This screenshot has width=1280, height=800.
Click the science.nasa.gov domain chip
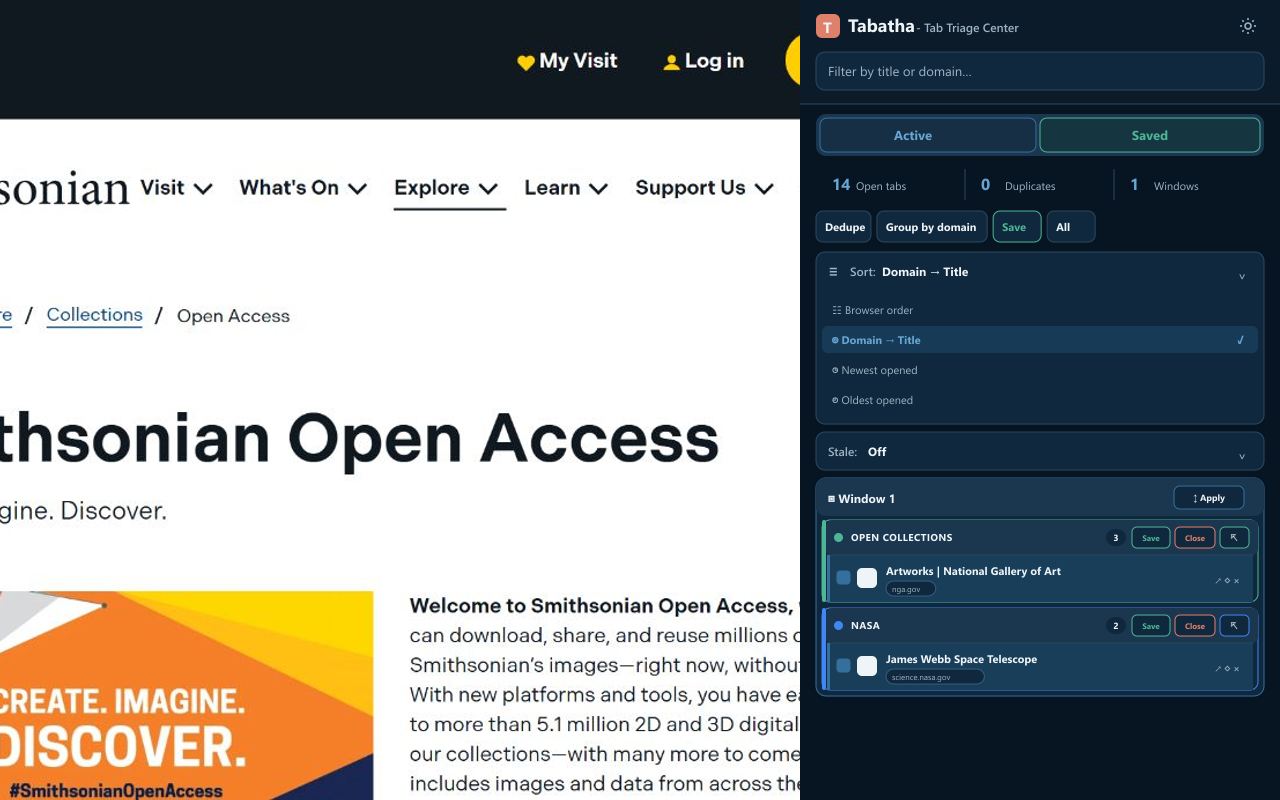(935, 677)
